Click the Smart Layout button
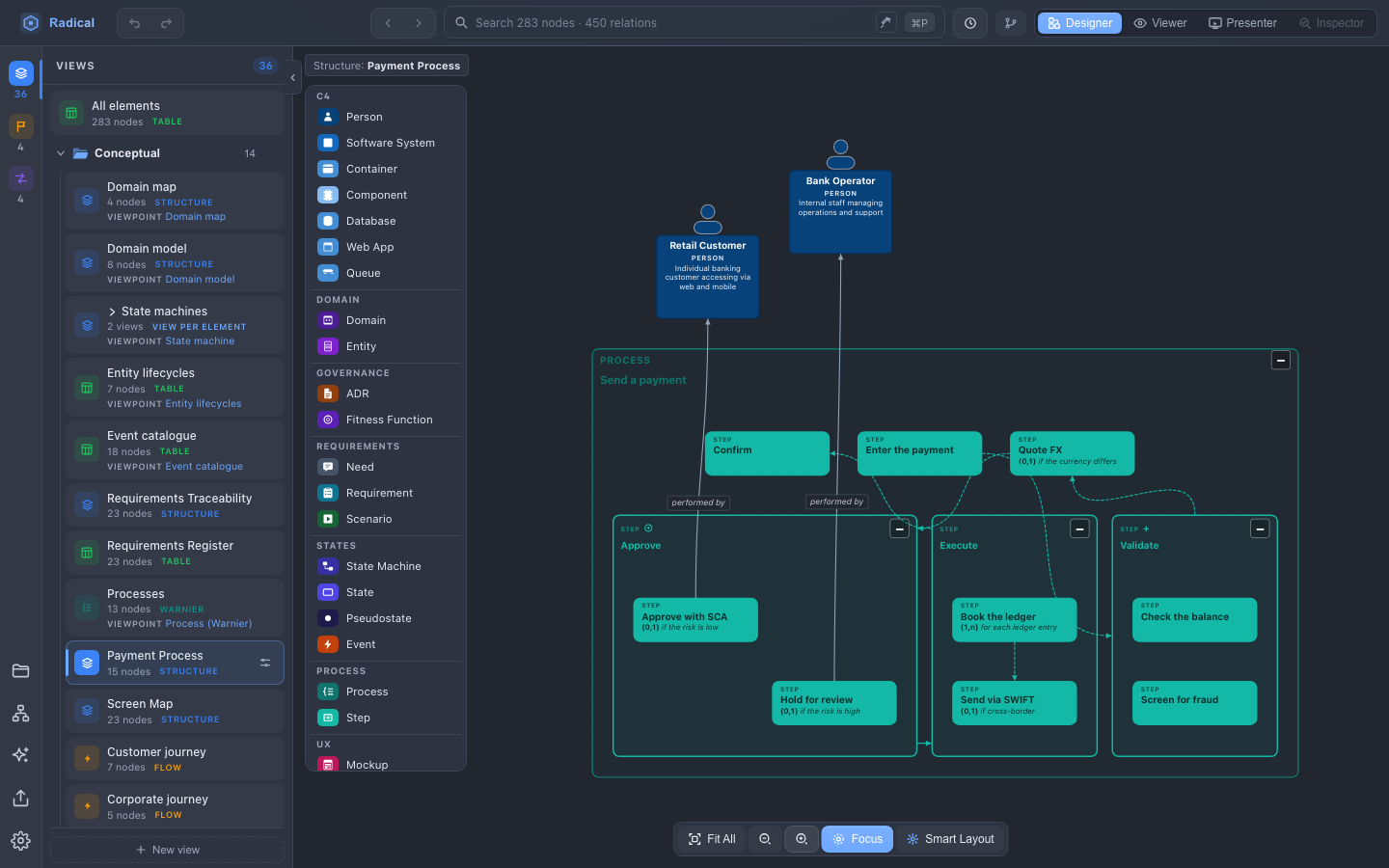This screenshot has height=868, width=1389. [x=950, y=839]
